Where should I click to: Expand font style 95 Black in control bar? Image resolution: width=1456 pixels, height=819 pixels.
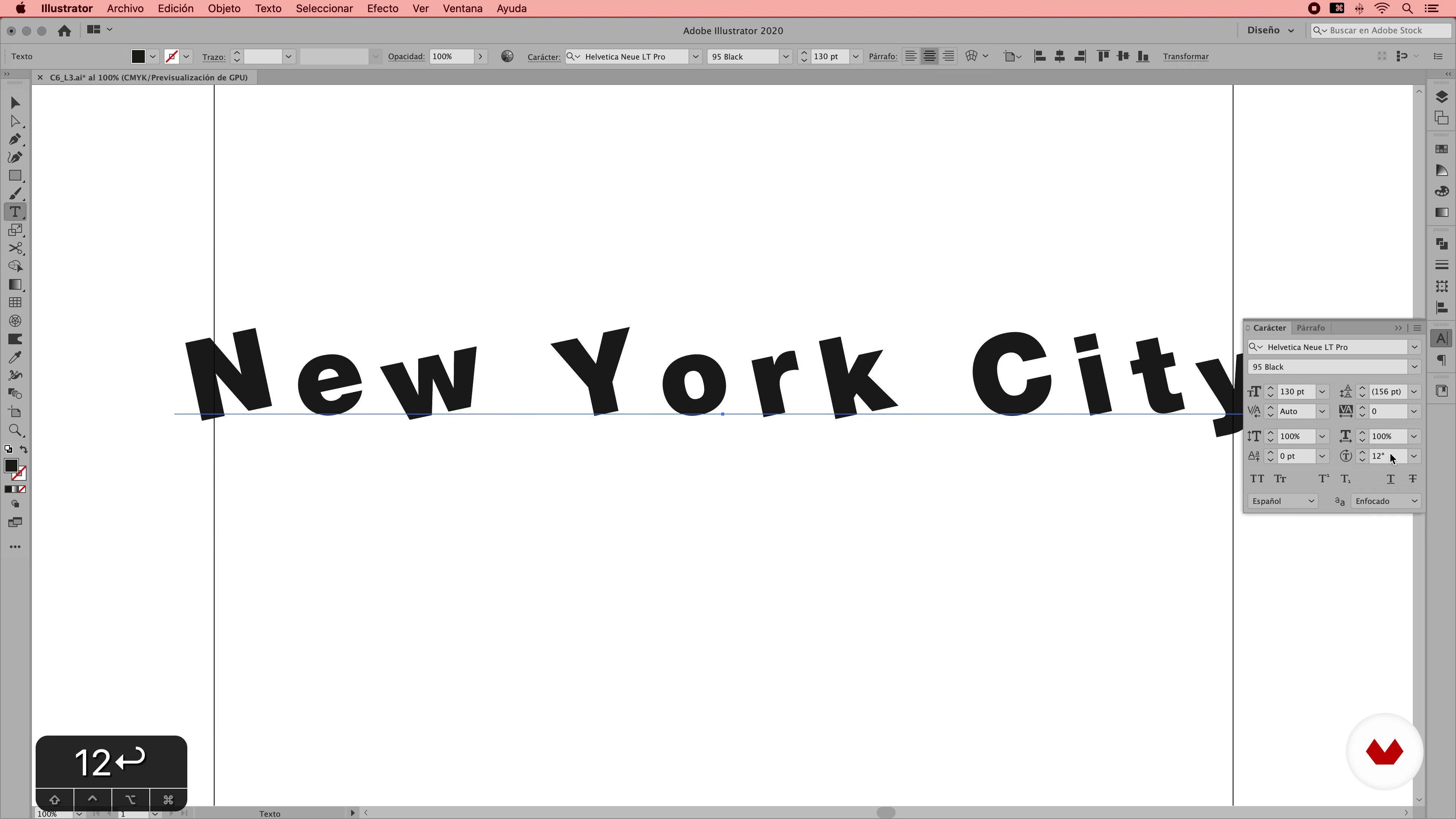pos(786,56)
